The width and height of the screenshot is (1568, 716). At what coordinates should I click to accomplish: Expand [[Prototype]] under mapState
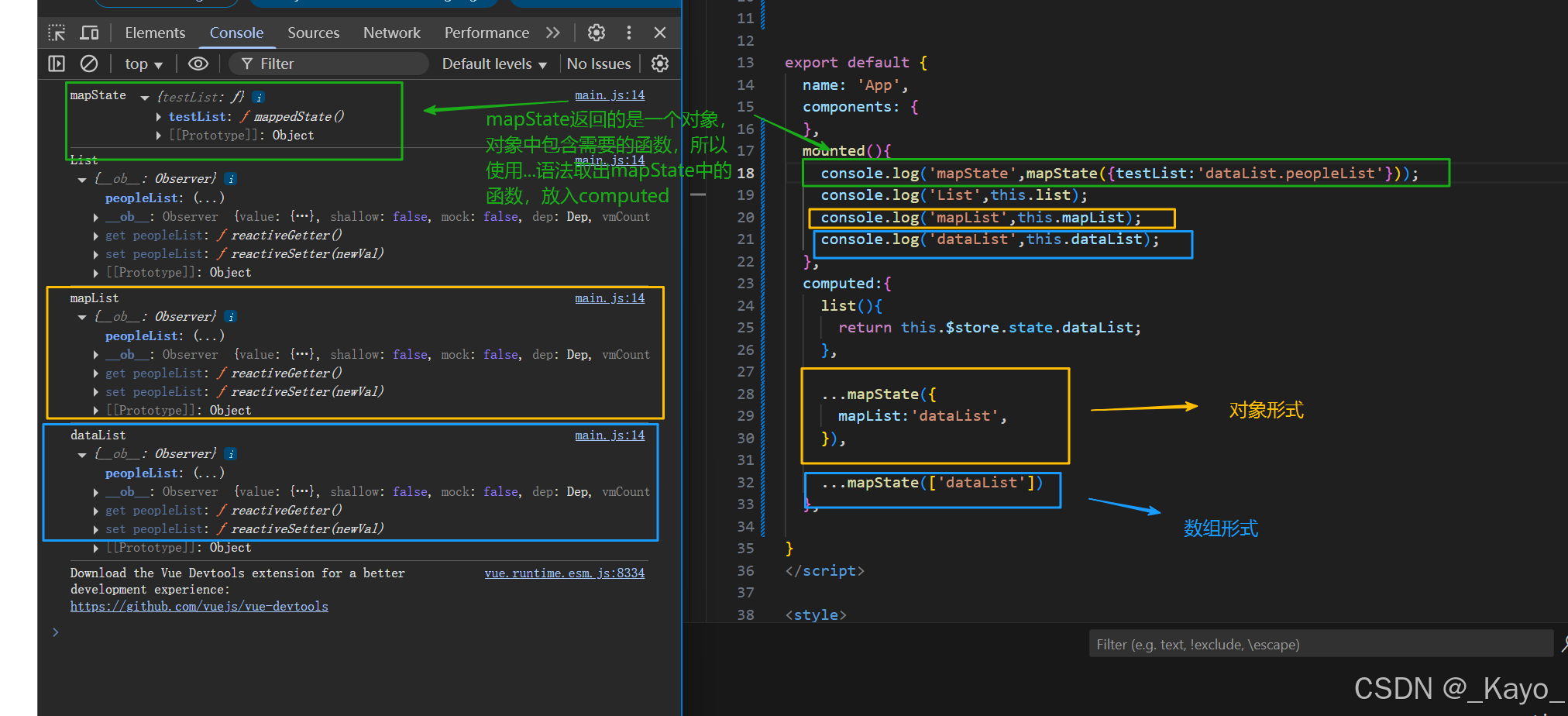click(159, 135)
